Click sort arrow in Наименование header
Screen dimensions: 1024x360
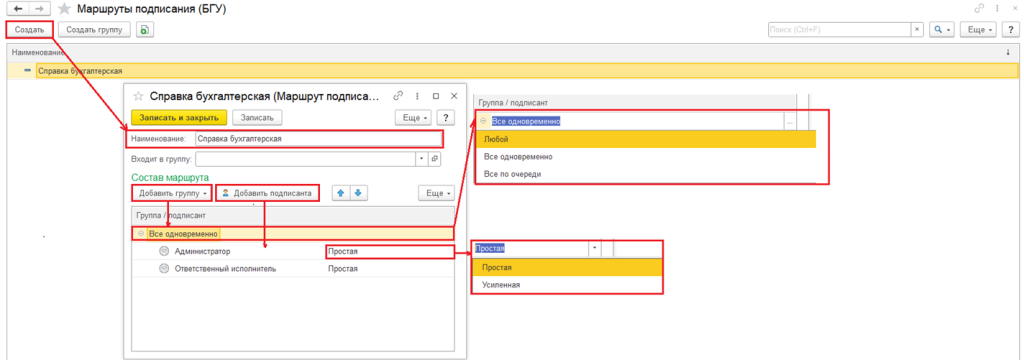[x=1008, y=52]
